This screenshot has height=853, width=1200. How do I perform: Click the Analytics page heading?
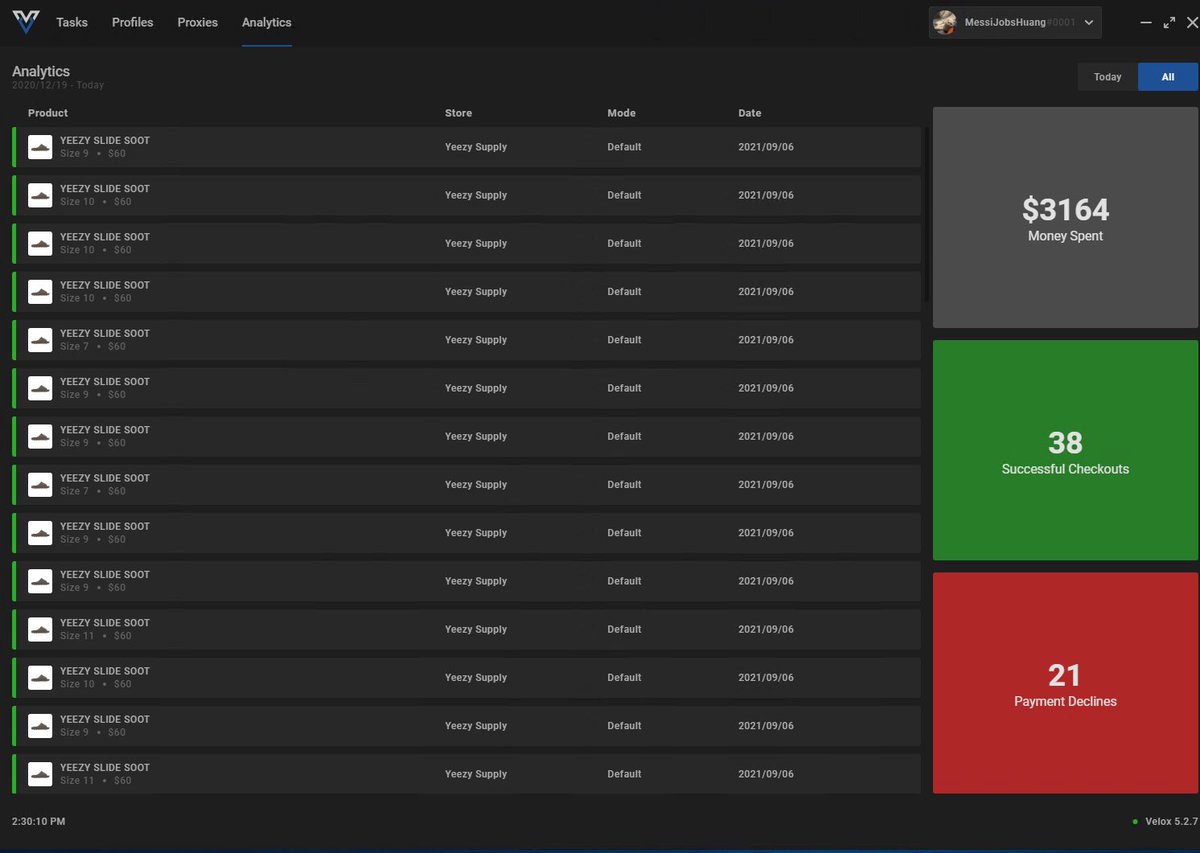tap(41, 71)
